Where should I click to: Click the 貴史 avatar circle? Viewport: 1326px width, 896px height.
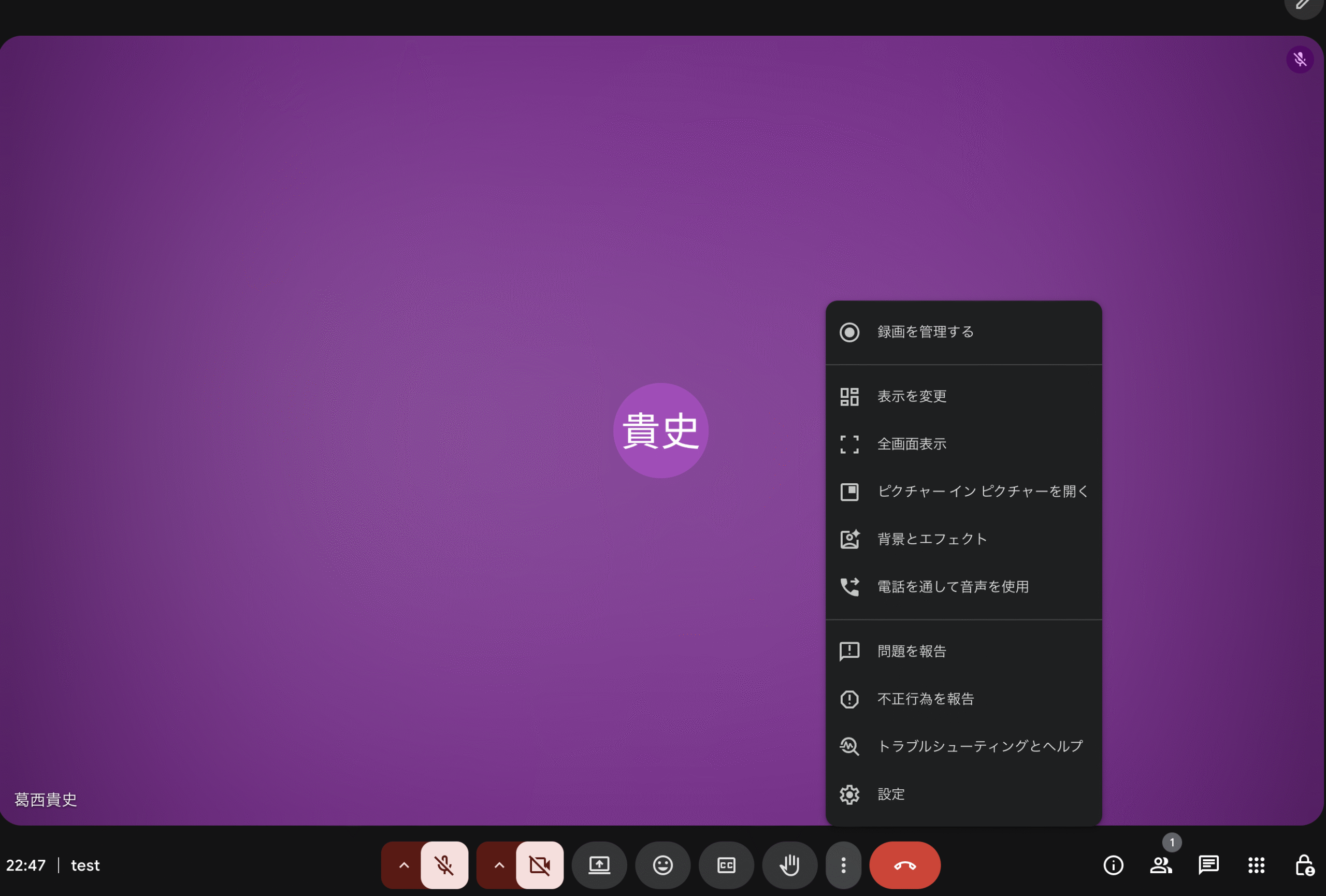pos(661,430)
